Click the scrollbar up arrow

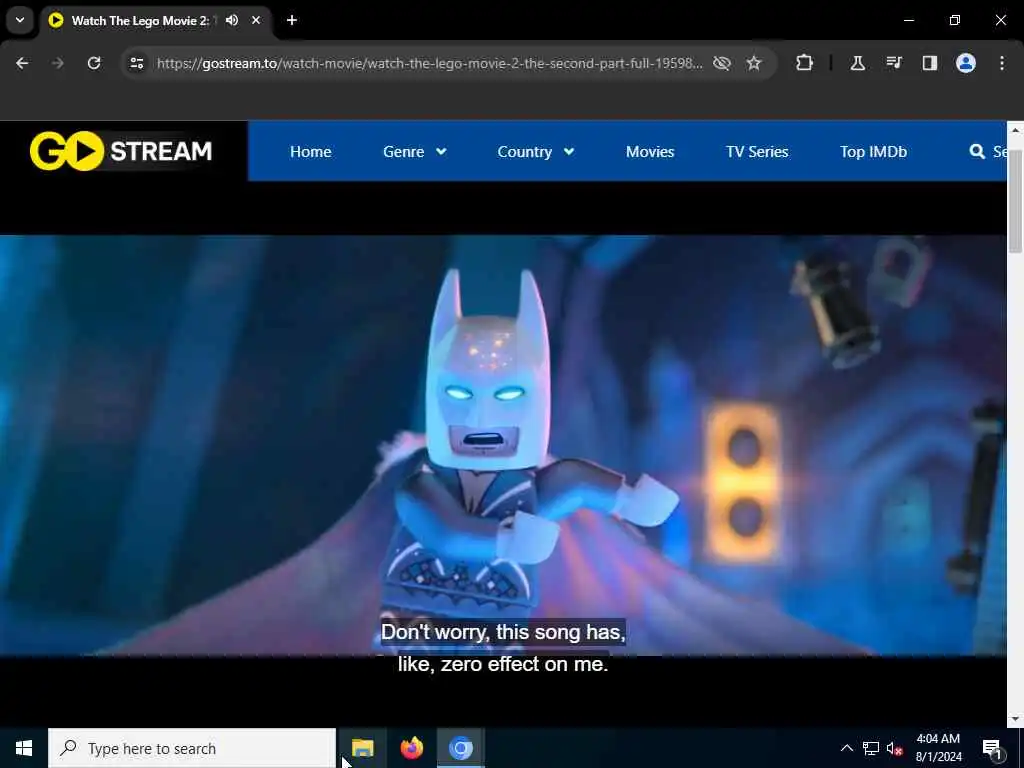point(1015,129)
